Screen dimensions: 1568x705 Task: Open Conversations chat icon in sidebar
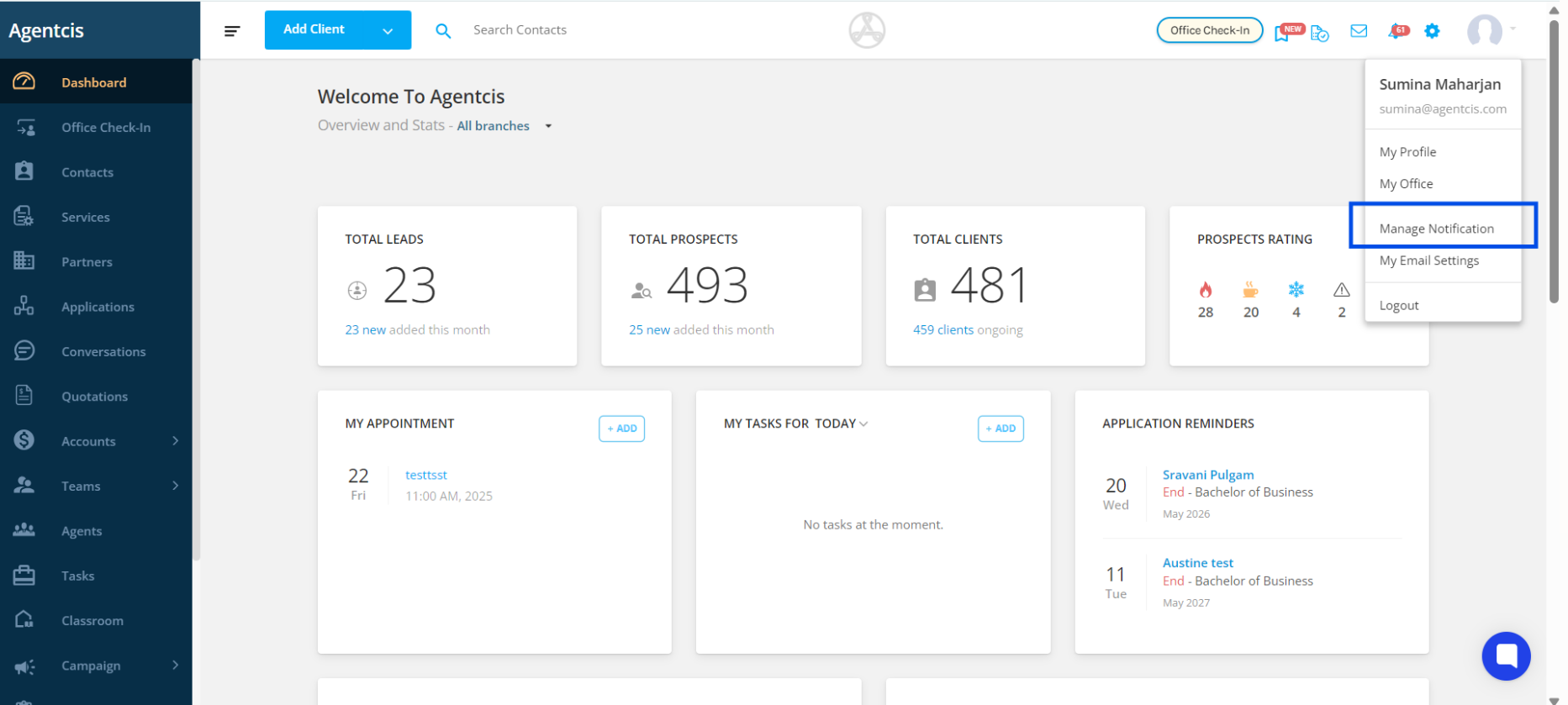(x=24, y=350)
